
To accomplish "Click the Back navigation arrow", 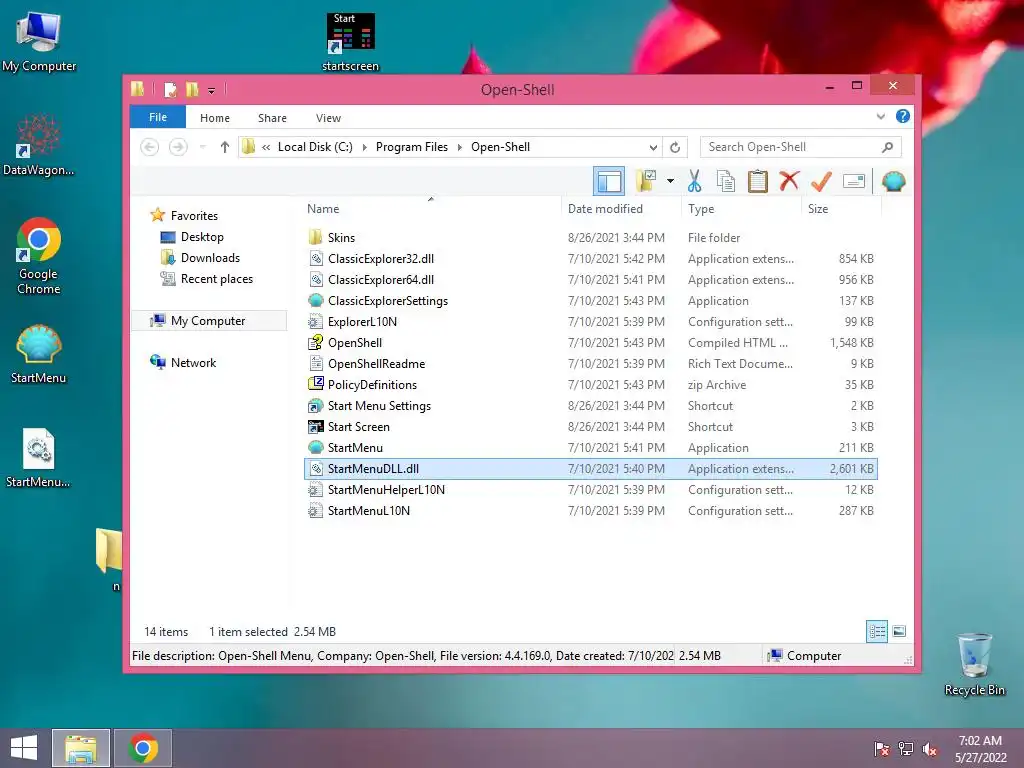I will tap(150, 147).
